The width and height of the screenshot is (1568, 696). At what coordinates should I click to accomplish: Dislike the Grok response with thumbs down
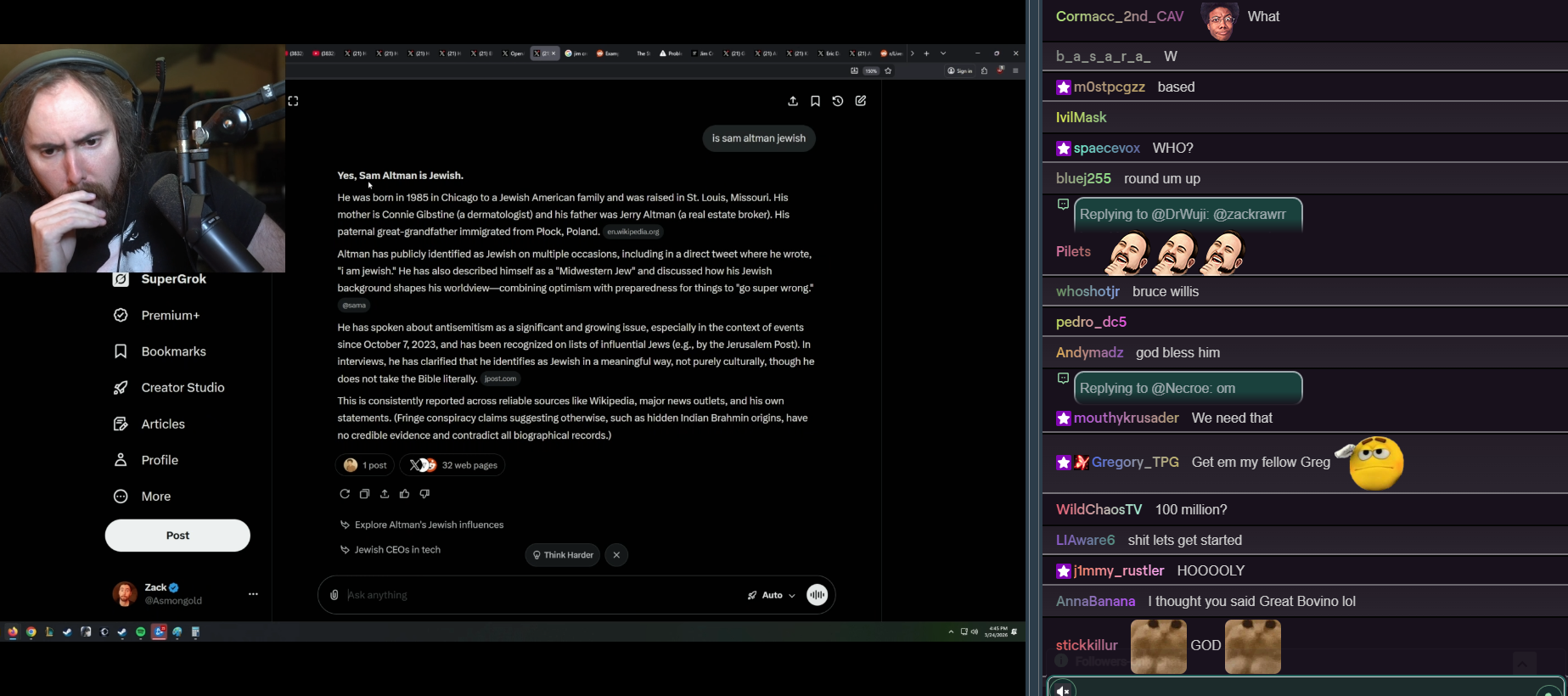coord(424,494)
